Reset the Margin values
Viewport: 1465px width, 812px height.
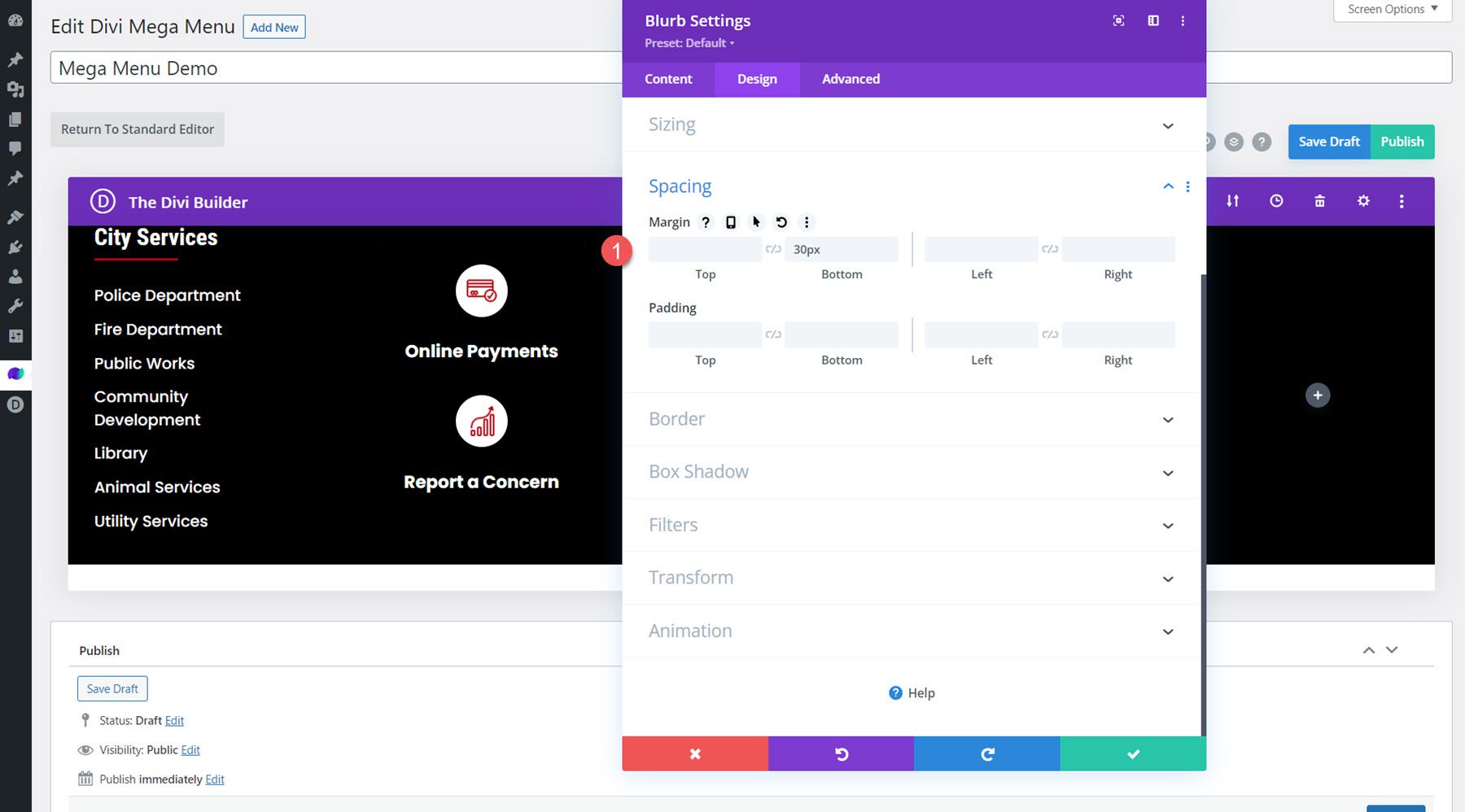pos(781,221)
